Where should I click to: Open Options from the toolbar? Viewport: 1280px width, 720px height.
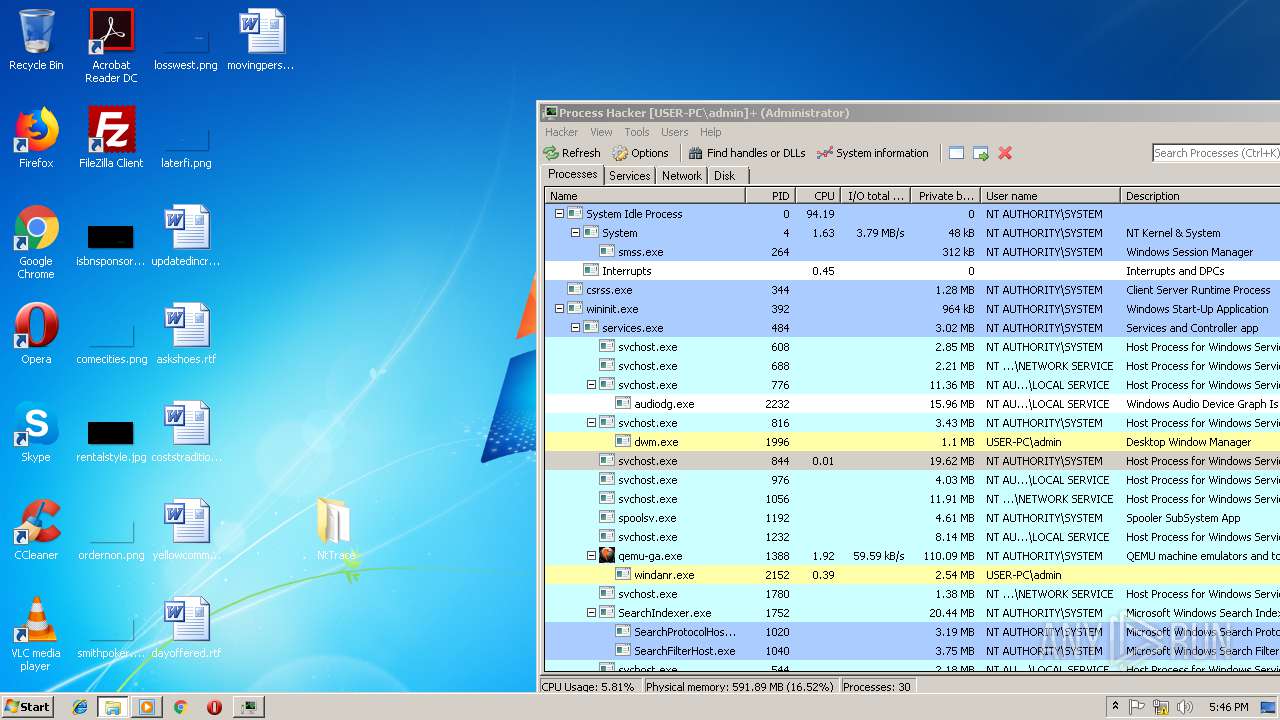click(x=640, y=153)
